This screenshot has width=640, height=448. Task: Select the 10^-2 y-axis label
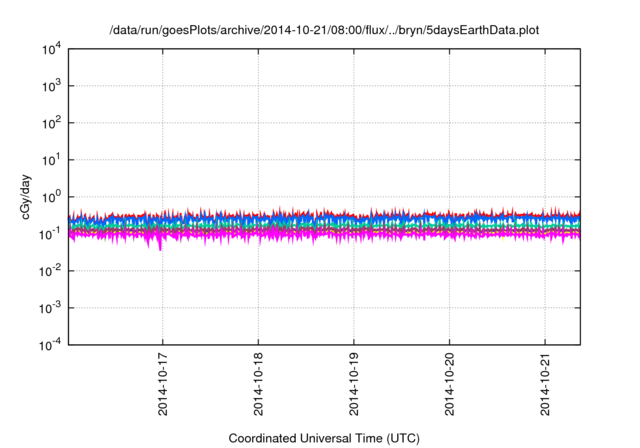[51, 271]
